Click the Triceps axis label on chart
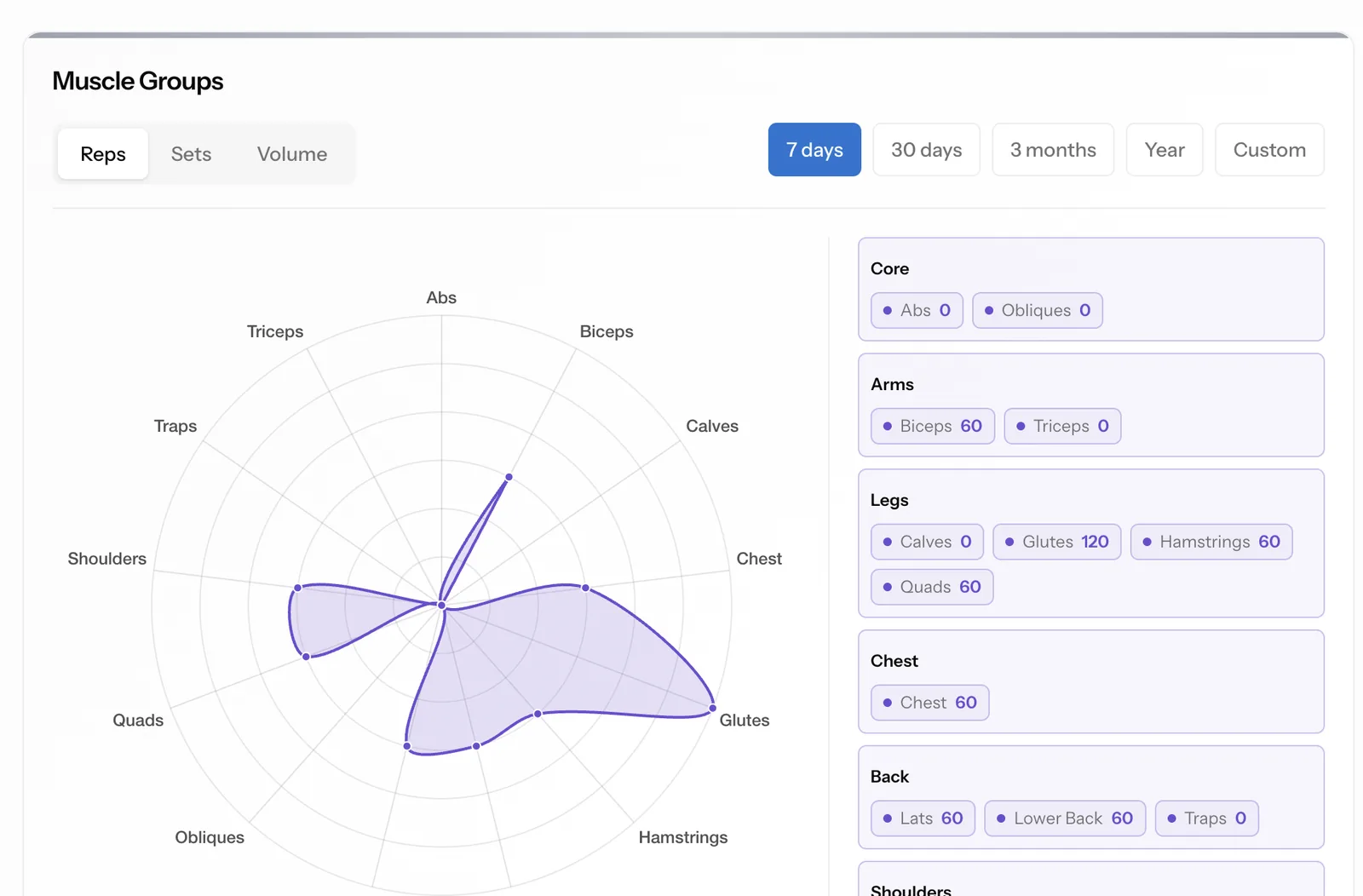The image size is (1363, 896). coord(275,331)
